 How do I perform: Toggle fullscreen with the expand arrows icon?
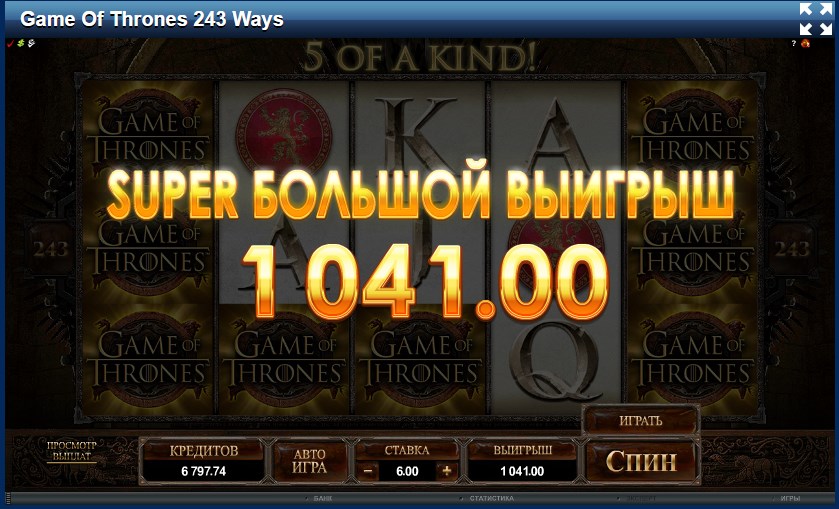pyautogui.click(x=816, y=19)
